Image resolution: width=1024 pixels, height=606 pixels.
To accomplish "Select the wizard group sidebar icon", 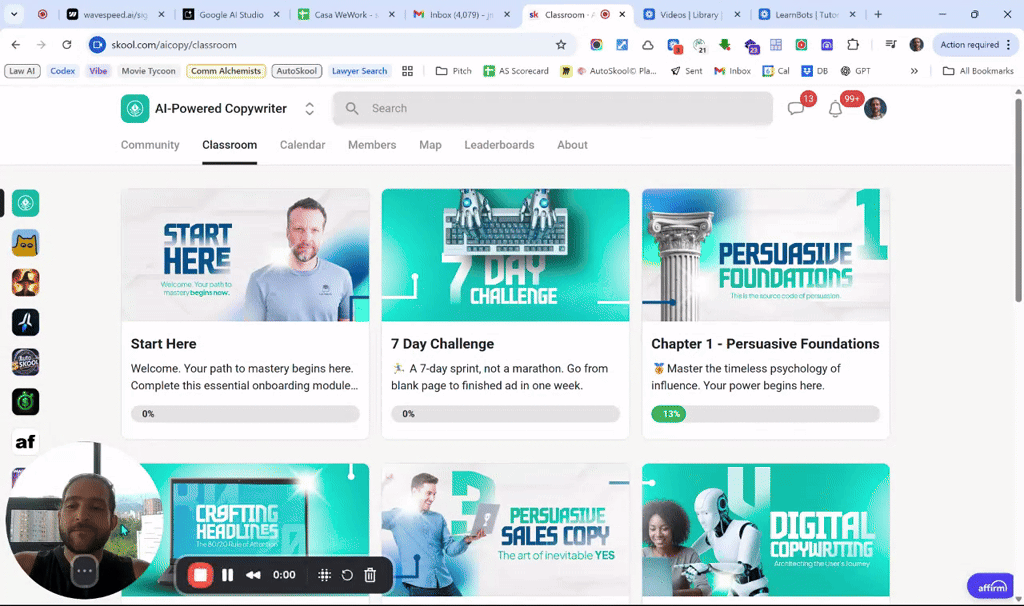I will click(x=25, y=283).
